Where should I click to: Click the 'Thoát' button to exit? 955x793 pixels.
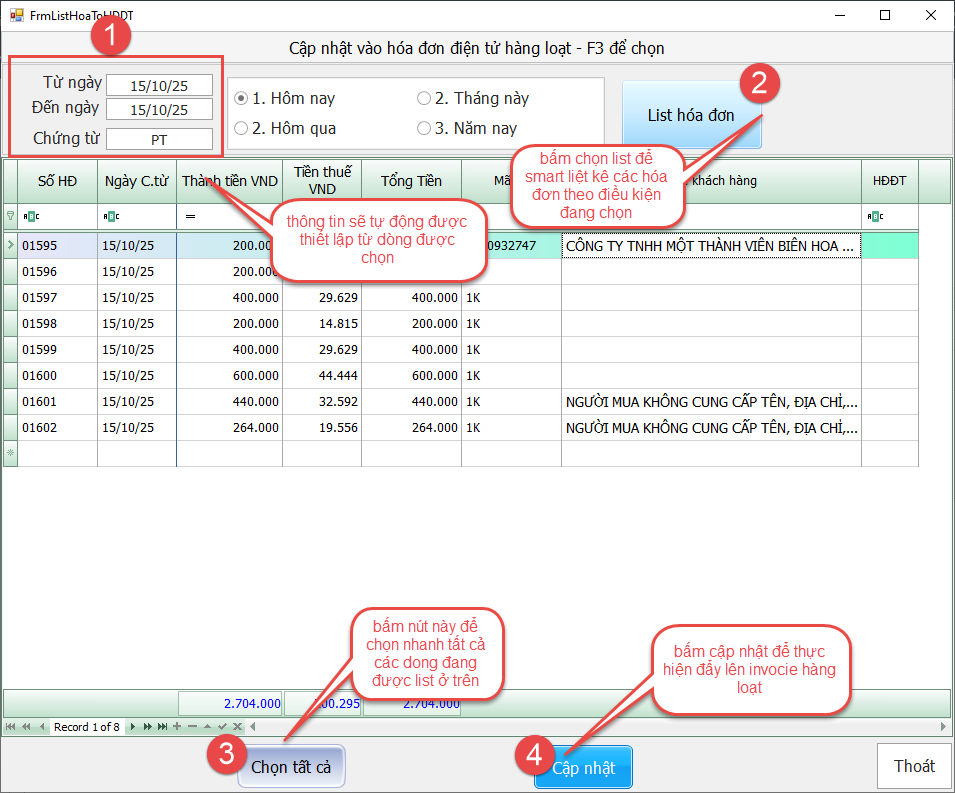(x=914, y=766)
